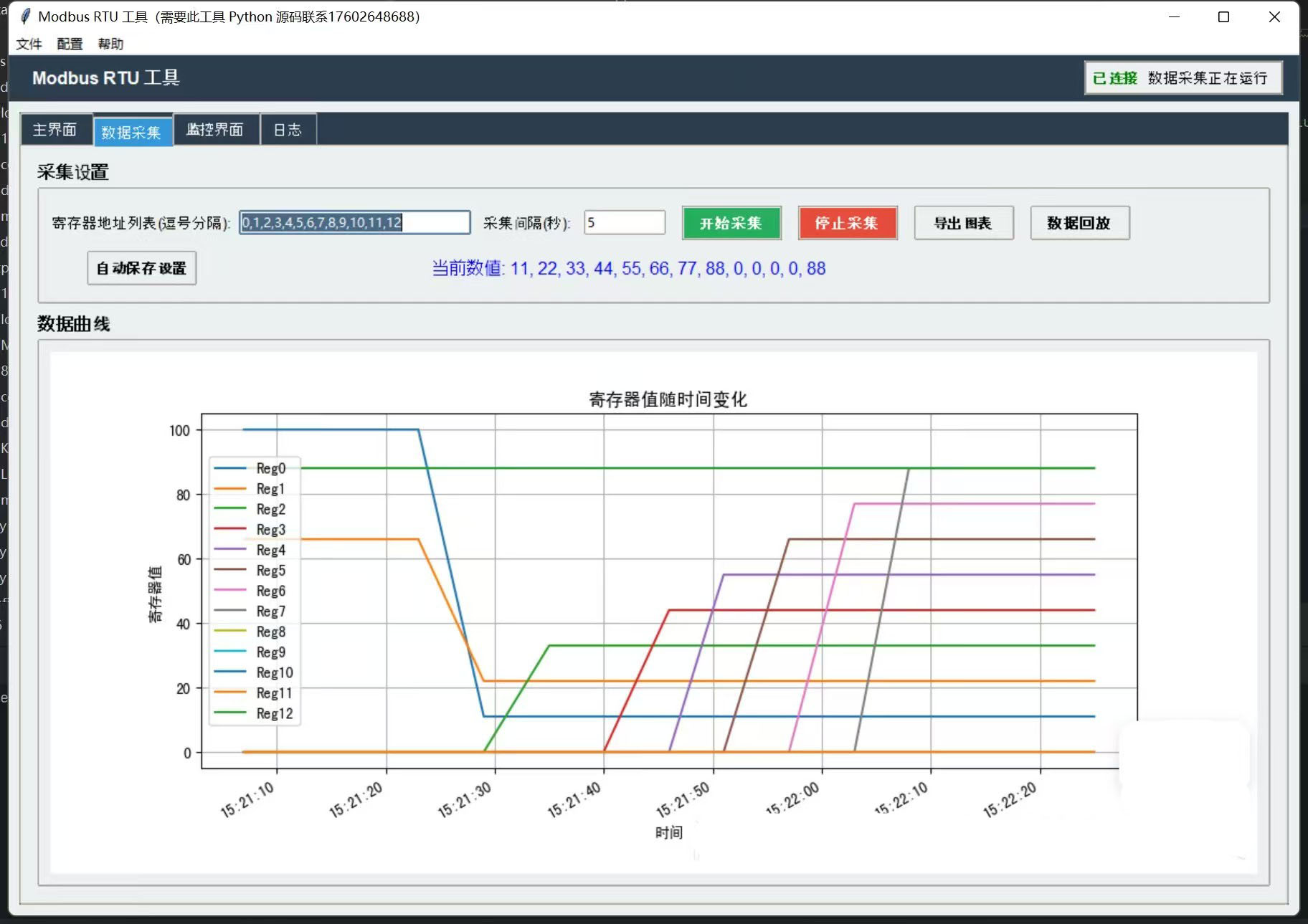Click the 导出图表 button
Image resolution: width=1308 pixels, height=924 pixels.
pos(963,223)
